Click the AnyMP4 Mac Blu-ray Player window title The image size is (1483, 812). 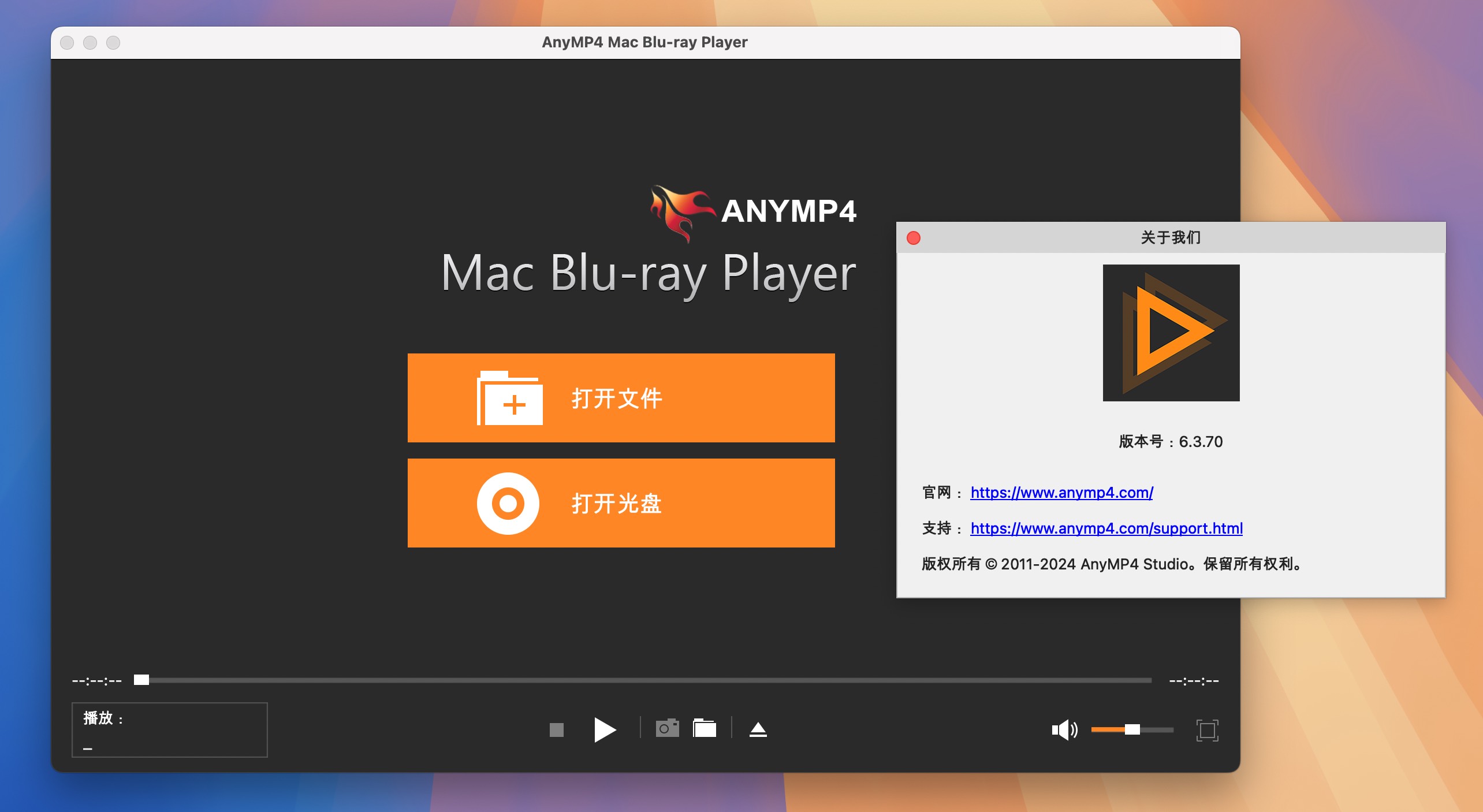(644, 42)
